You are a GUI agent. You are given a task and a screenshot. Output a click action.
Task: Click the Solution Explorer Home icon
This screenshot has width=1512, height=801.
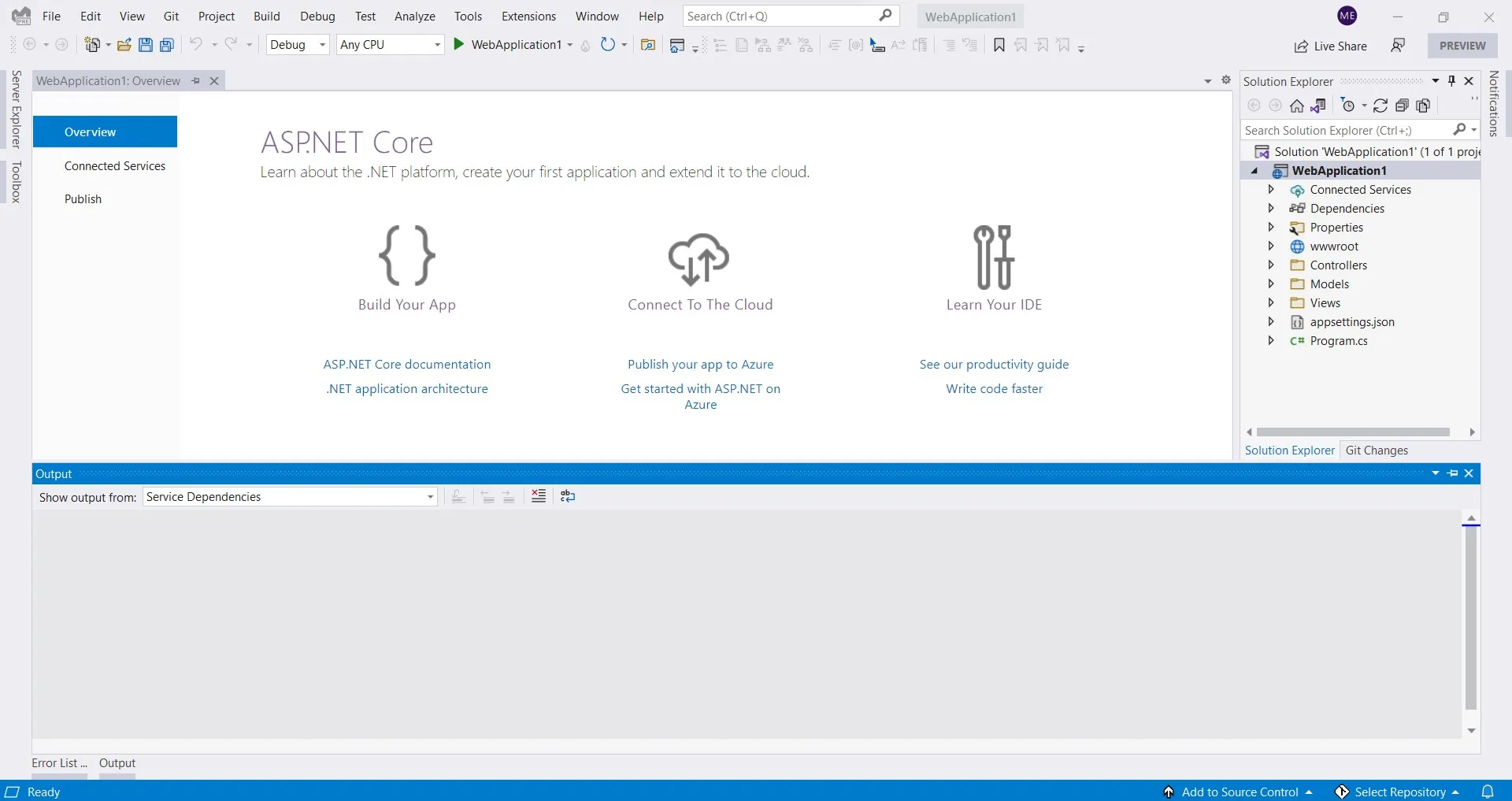1297,106
